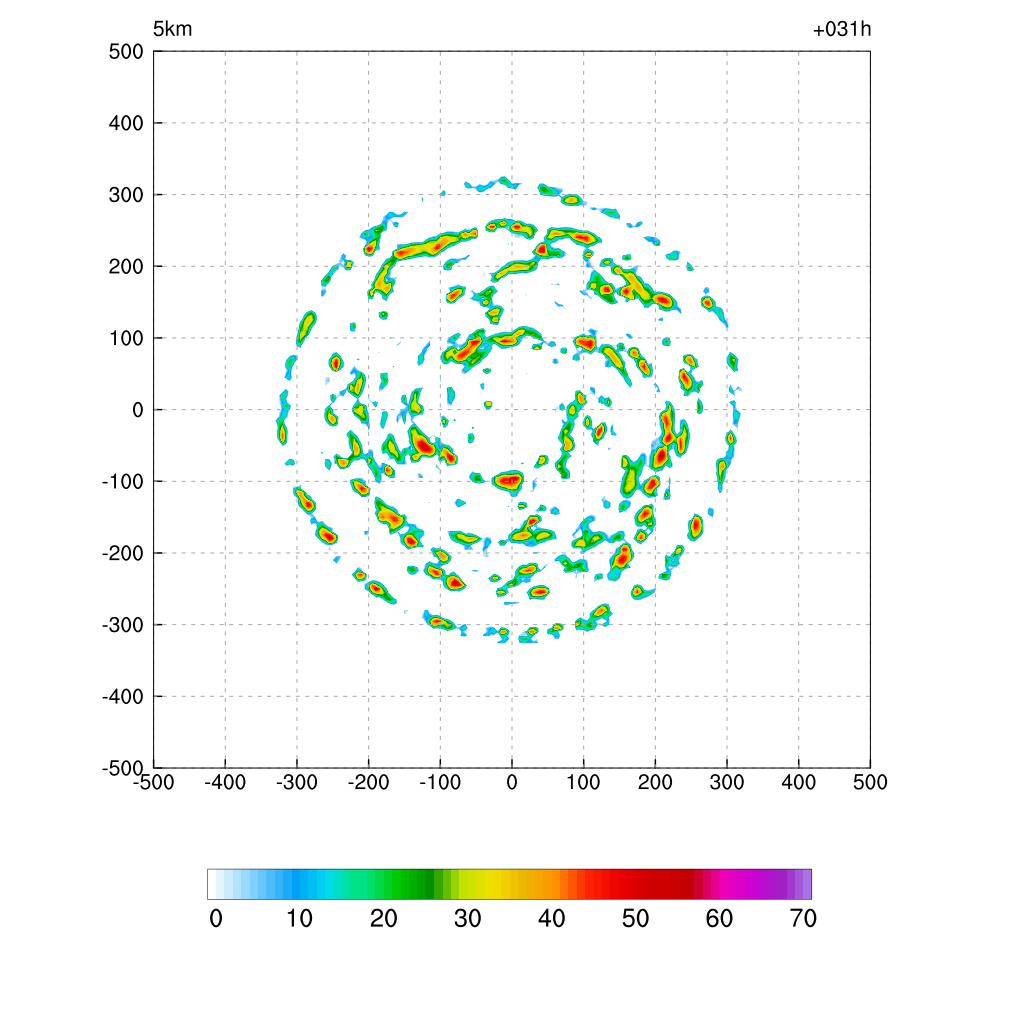Click the "+031h" forecast time label
The height and width of the screenshot is (1024, 1024).
[842, 29]
